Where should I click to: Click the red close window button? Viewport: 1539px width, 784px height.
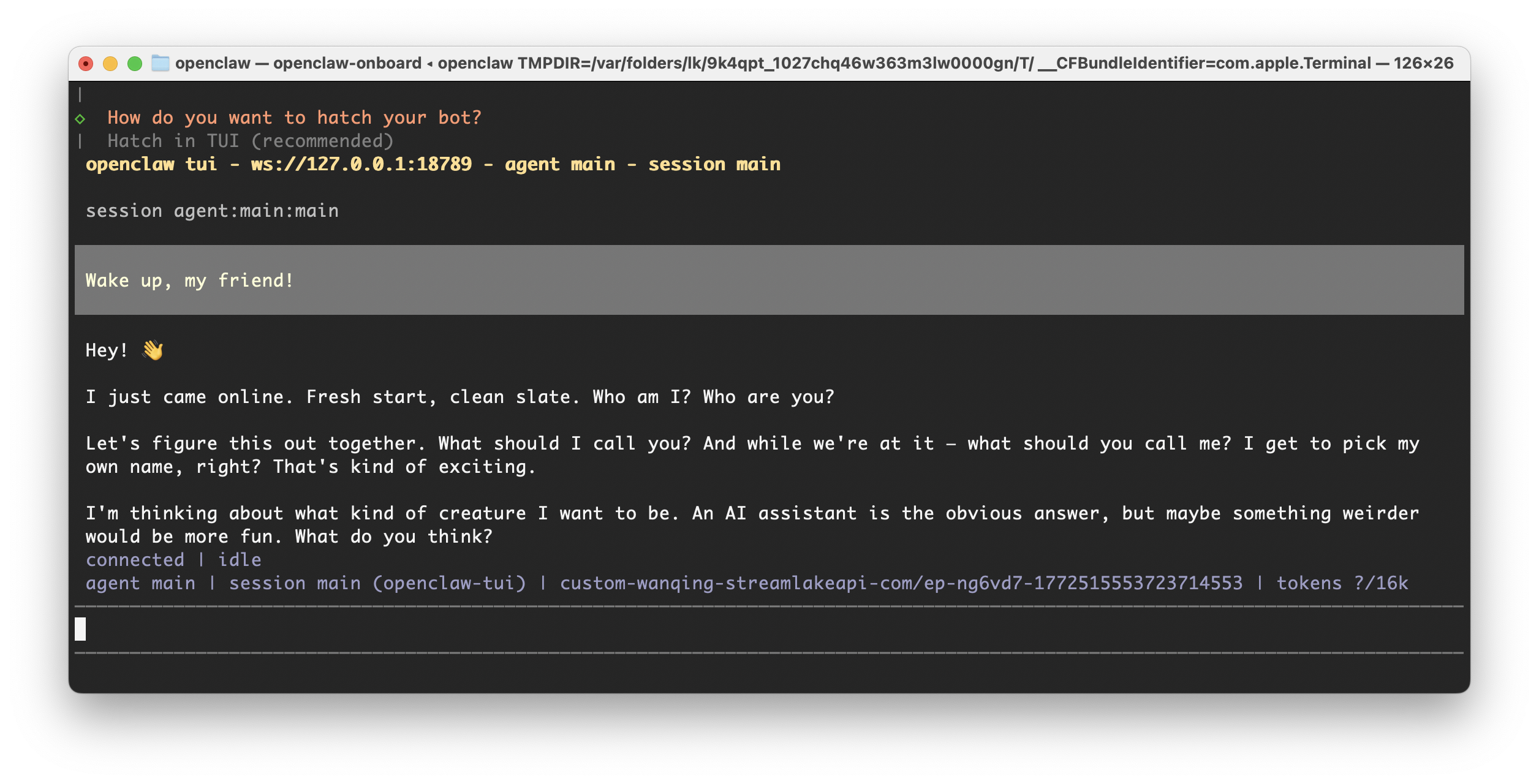coord(86,64)
